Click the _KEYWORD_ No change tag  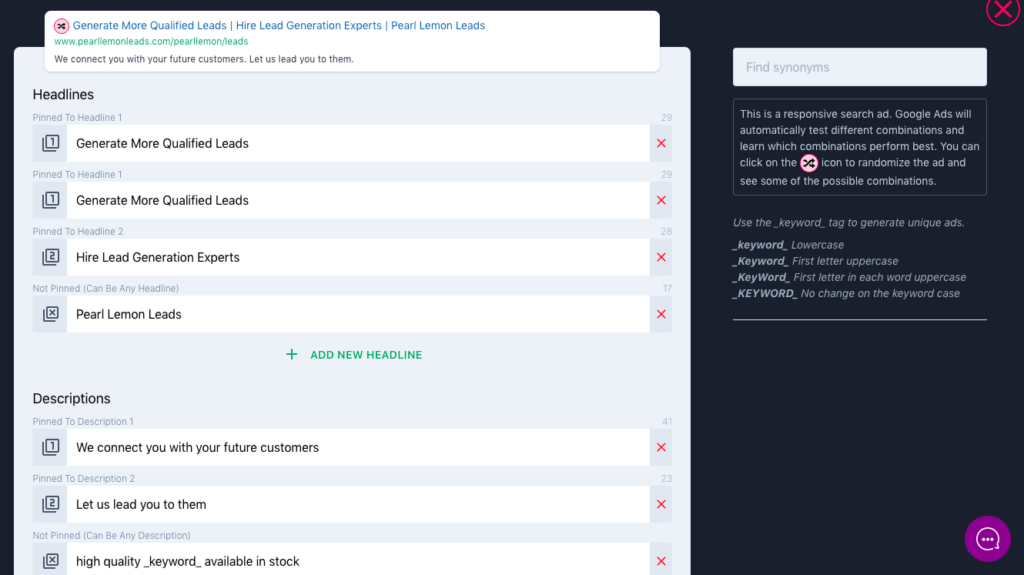point(846,293)
